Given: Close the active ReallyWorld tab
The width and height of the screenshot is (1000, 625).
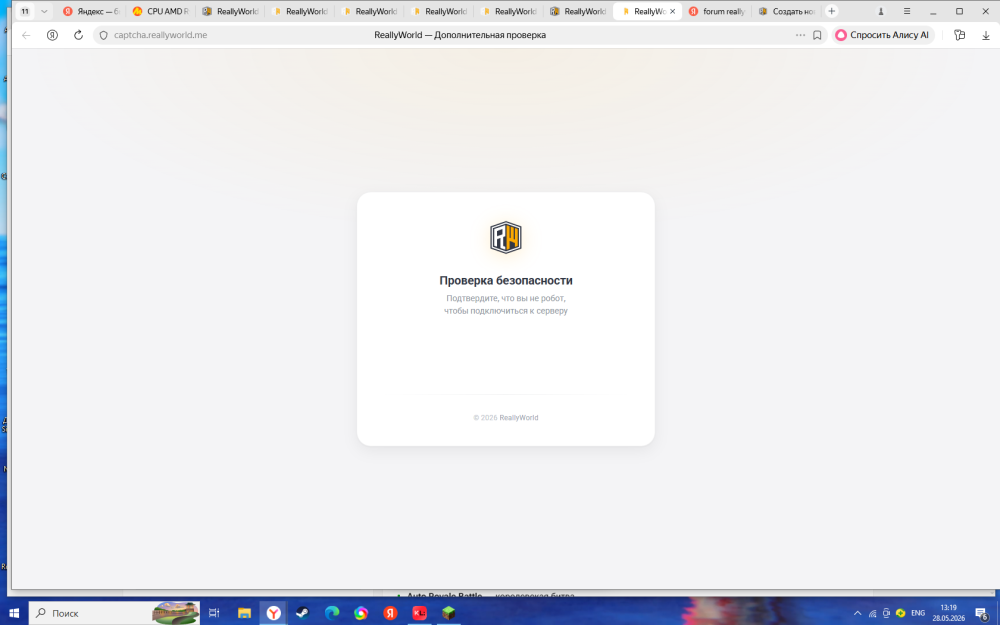Looking at the screenshot, I should (x=672, y=11).
